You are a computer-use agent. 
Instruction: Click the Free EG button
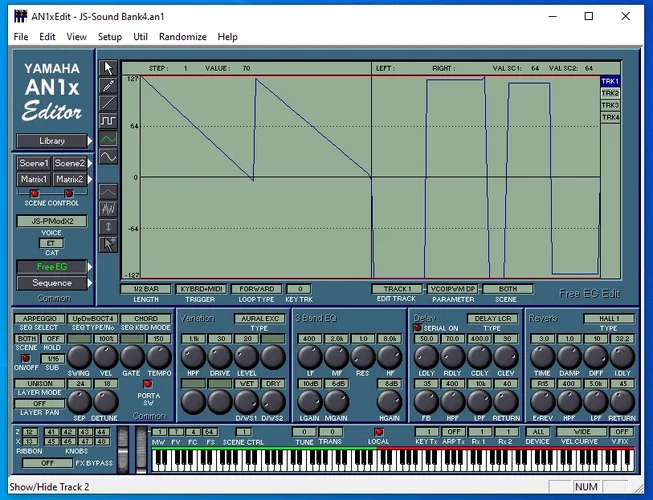pos(52,267)
